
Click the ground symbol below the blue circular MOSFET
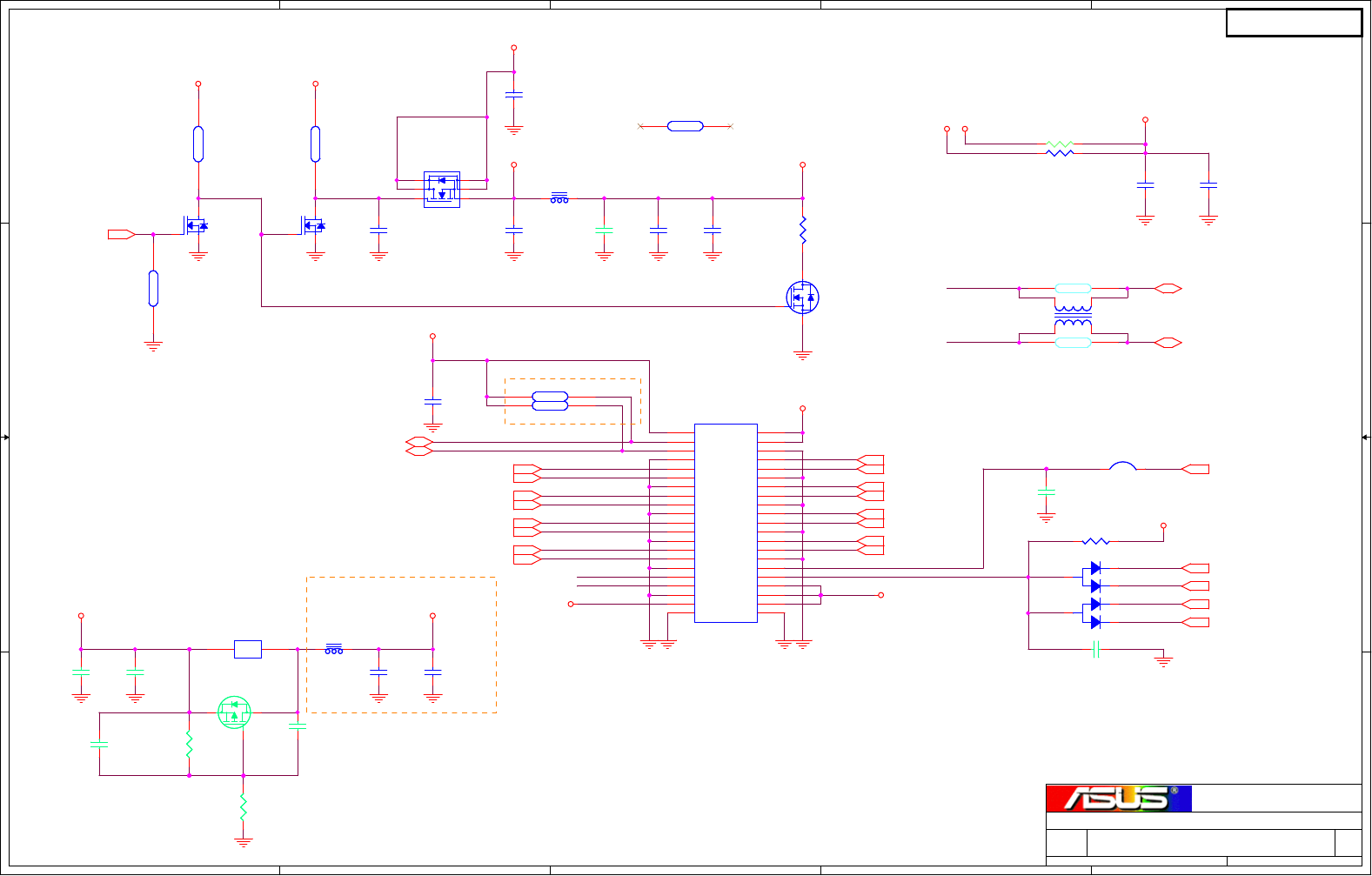pos(802,355)
